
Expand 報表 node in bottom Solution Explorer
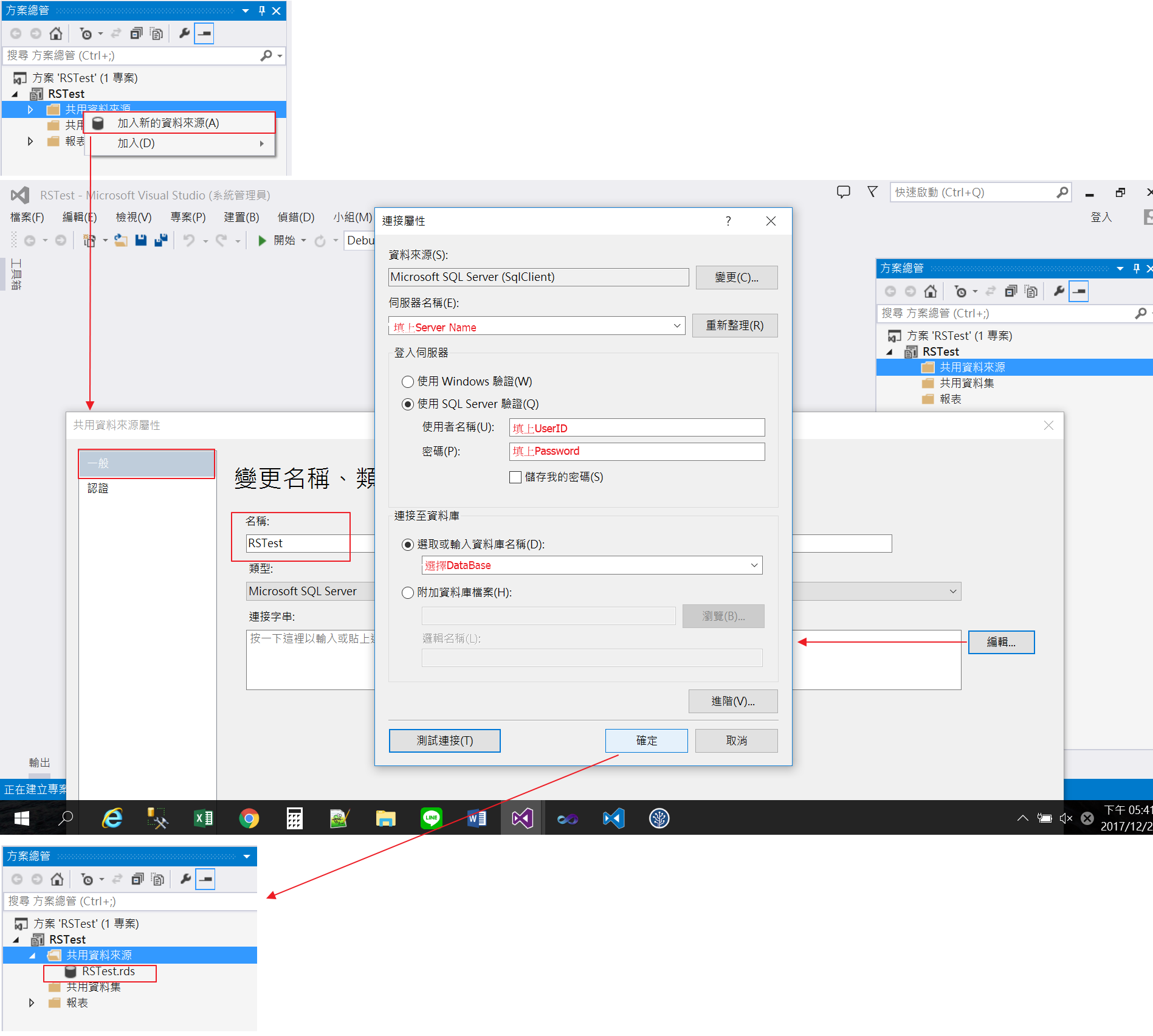[x=32, y=1003]
